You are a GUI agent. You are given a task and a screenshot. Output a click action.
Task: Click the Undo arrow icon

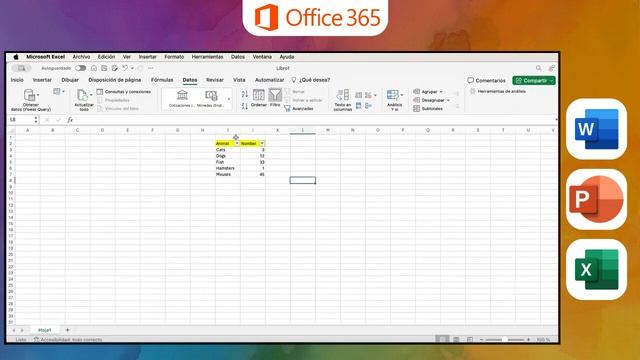coord(125,68)
